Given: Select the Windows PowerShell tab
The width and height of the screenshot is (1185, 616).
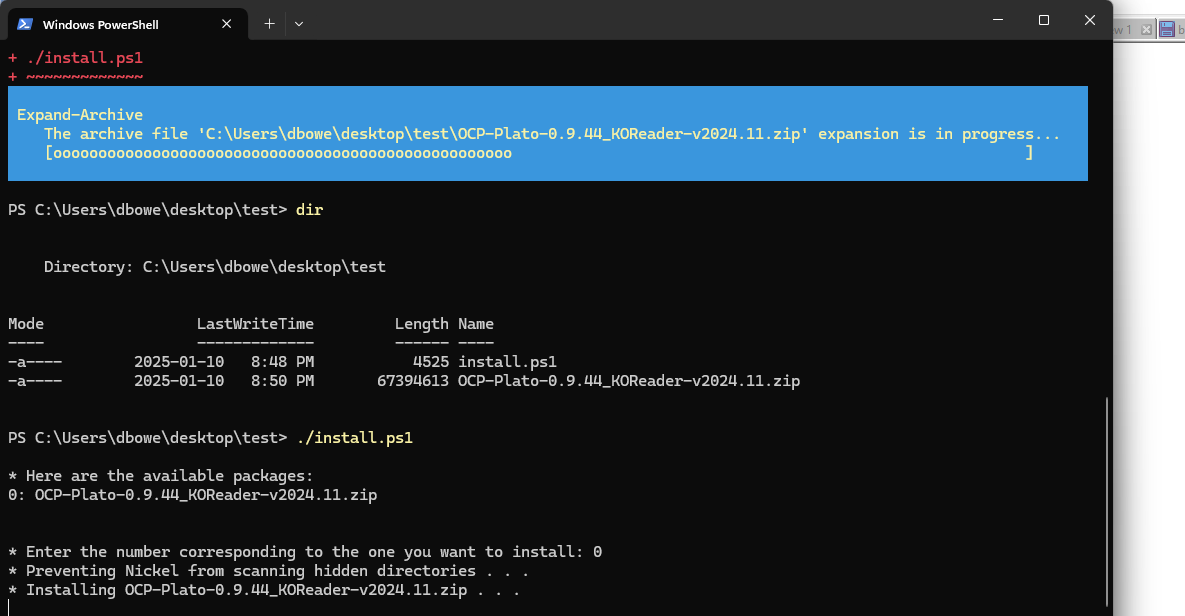Looking at the screenshot, I should [127, 24].
